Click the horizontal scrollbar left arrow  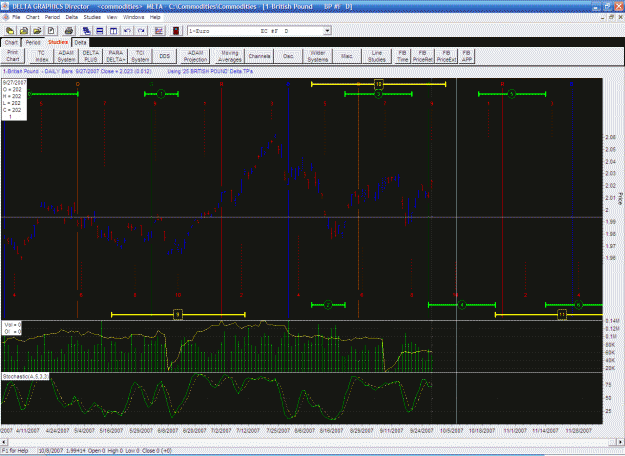coord(4,442)
